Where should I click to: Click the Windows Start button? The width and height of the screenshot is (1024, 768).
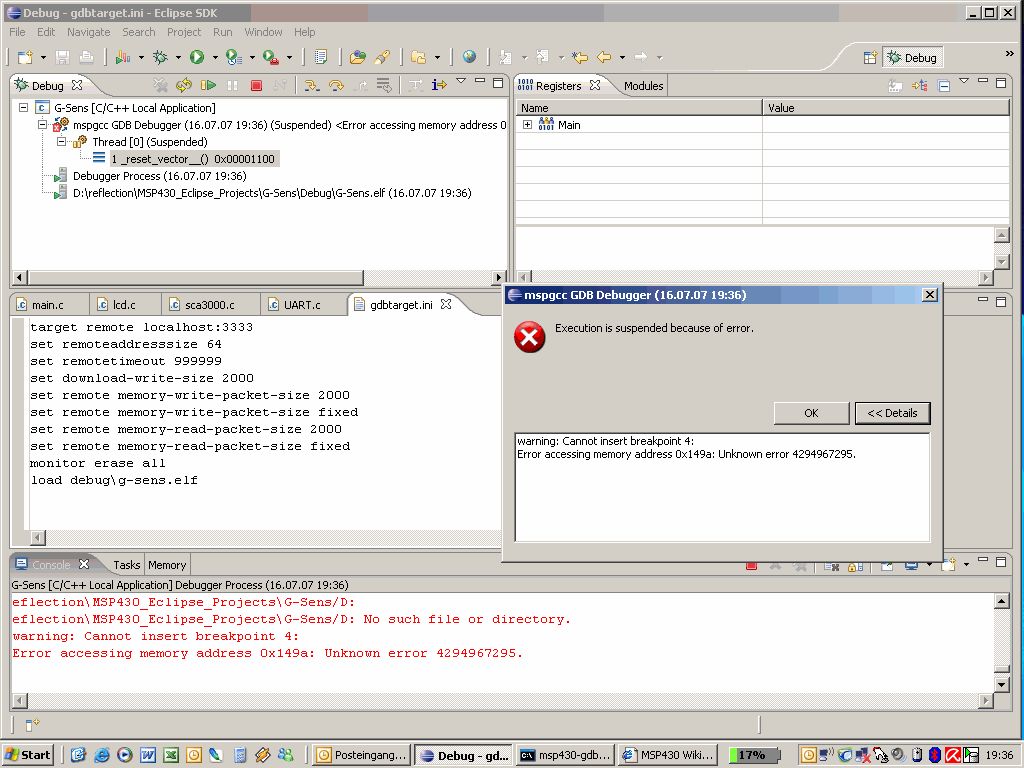pos(28,755)
